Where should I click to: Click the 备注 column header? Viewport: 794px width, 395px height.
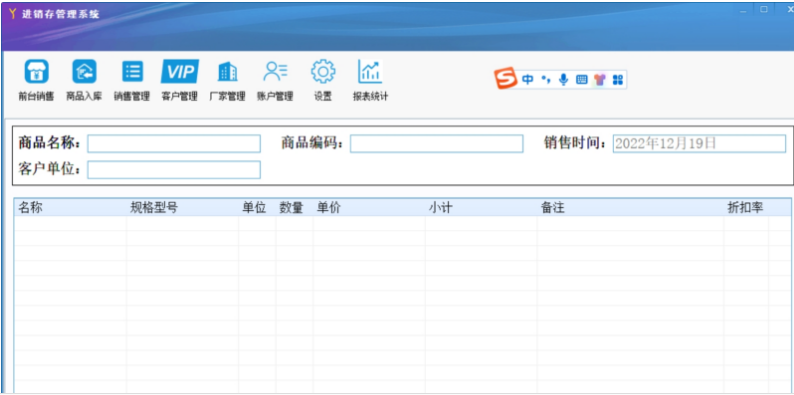[630, 207]
